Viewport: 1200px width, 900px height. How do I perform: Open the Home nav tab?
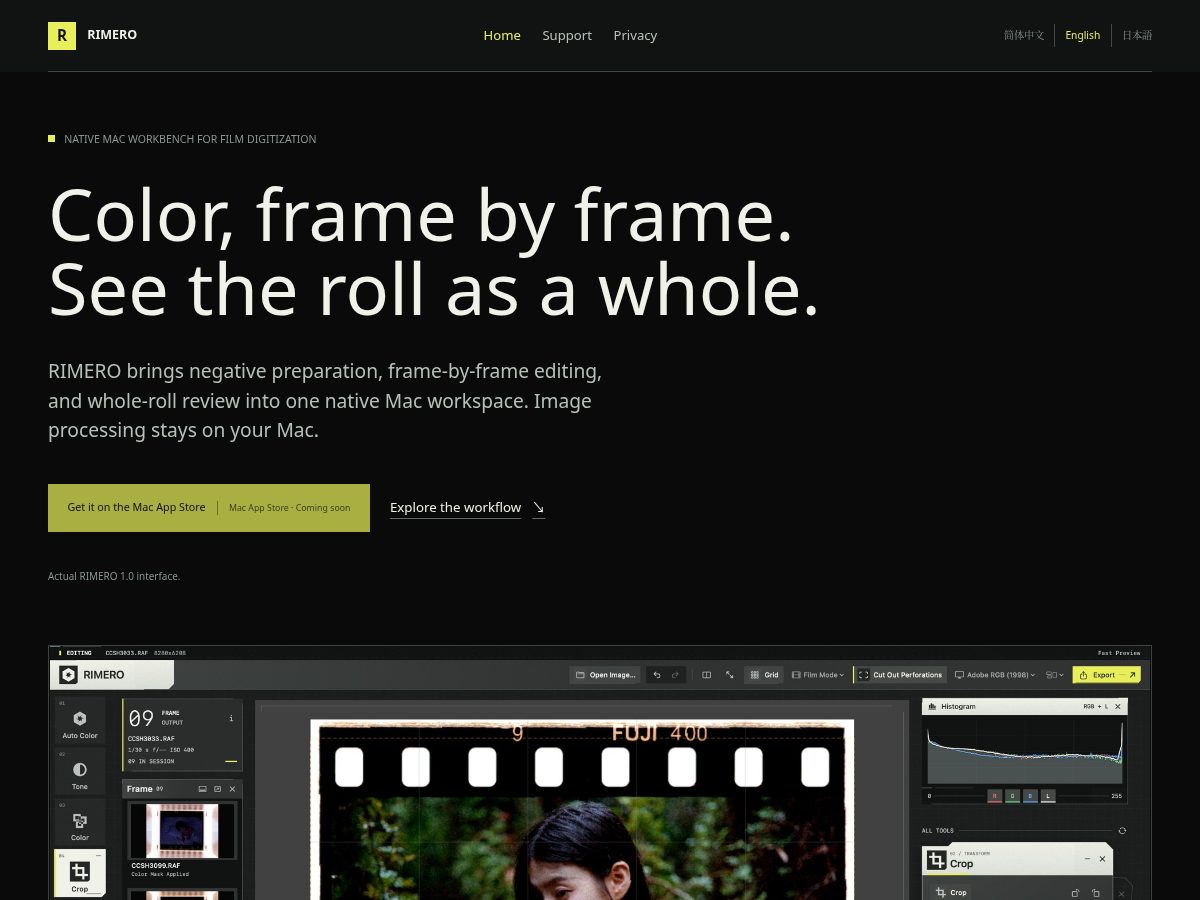502,35
